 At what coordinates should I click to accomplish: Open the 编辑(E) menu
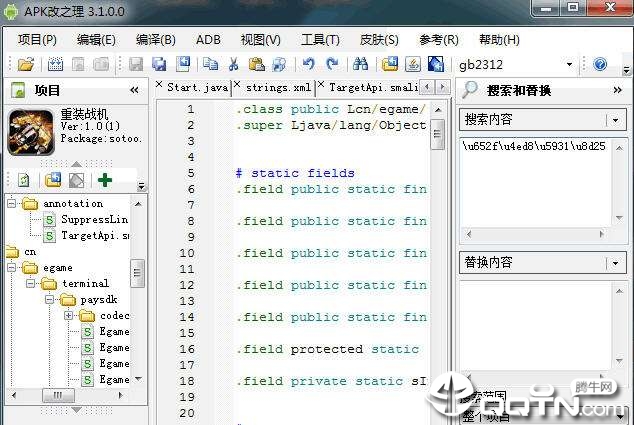(x=96, y=40)
